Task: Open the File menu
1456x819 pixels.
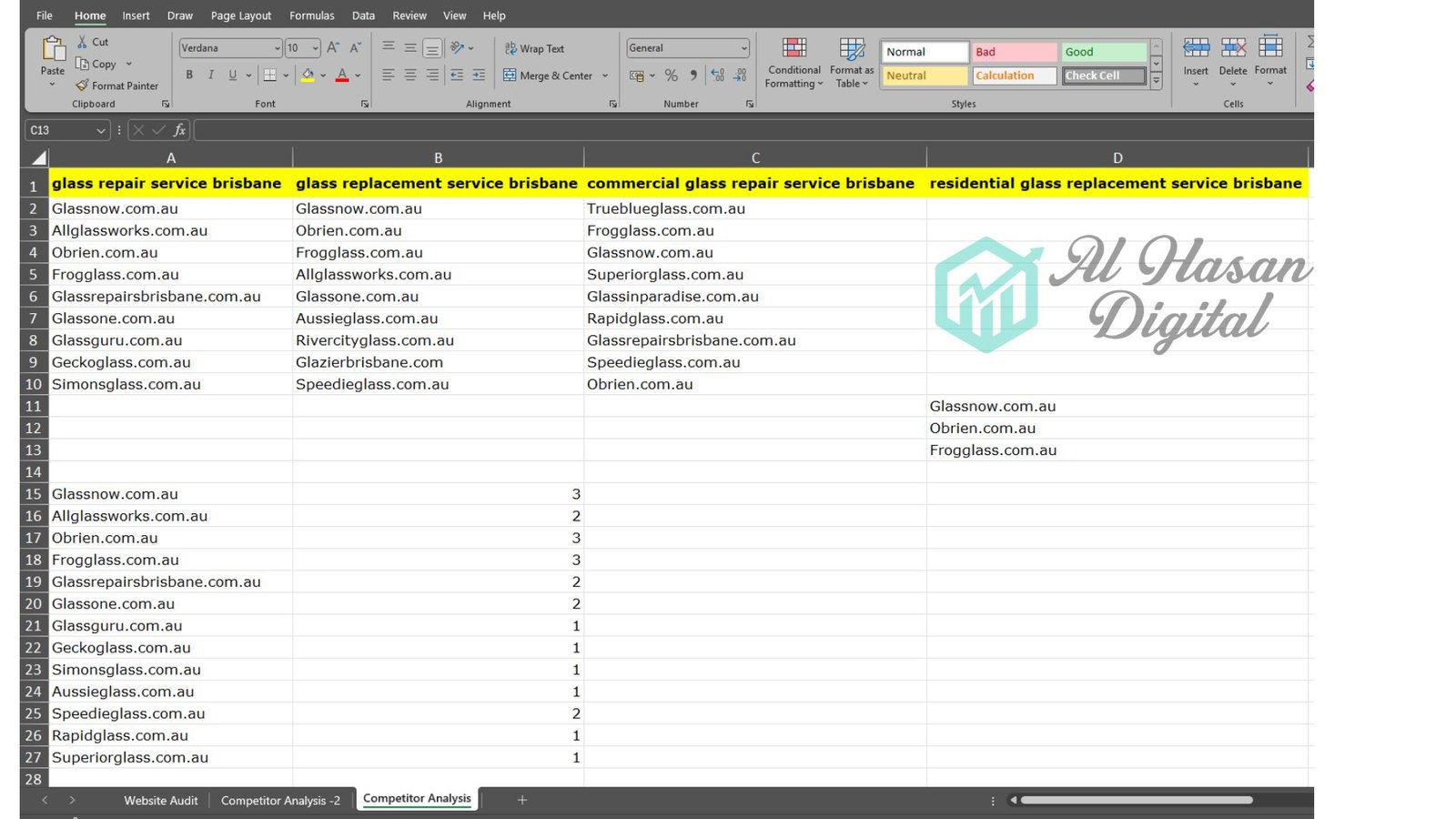Action: (x=45, y=15)
